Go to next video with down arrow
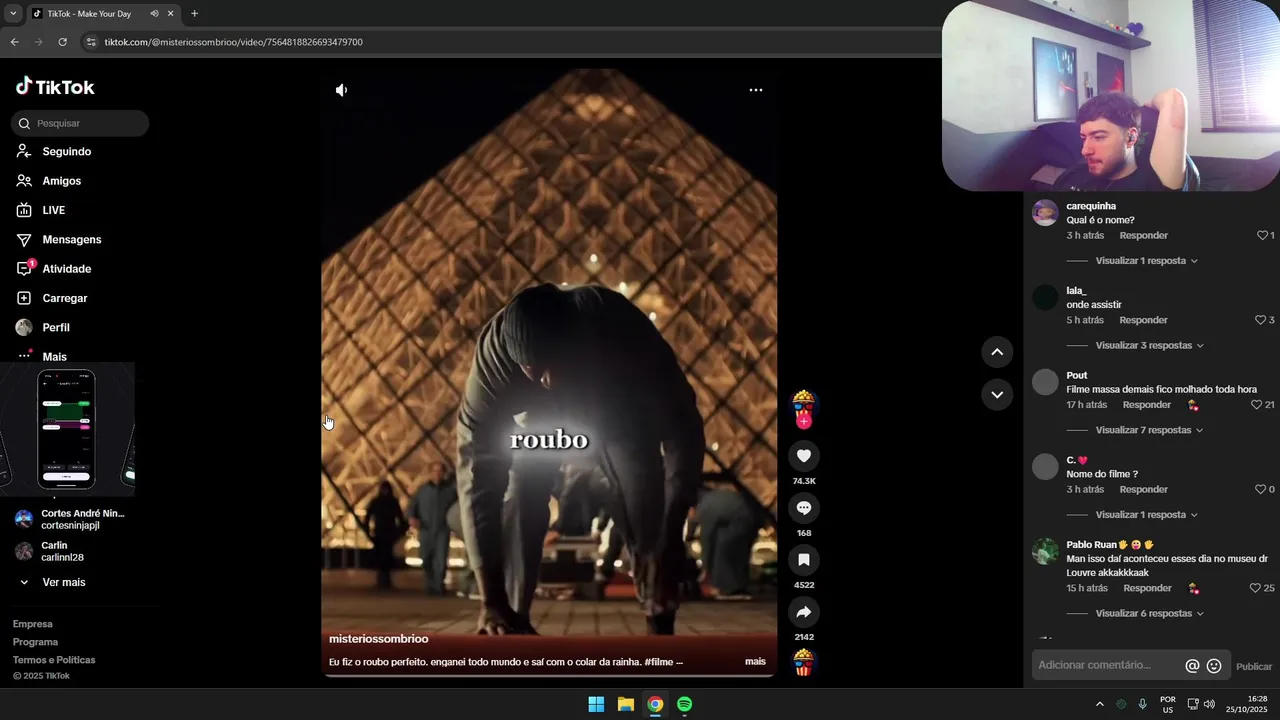 (x=997, y=395)
